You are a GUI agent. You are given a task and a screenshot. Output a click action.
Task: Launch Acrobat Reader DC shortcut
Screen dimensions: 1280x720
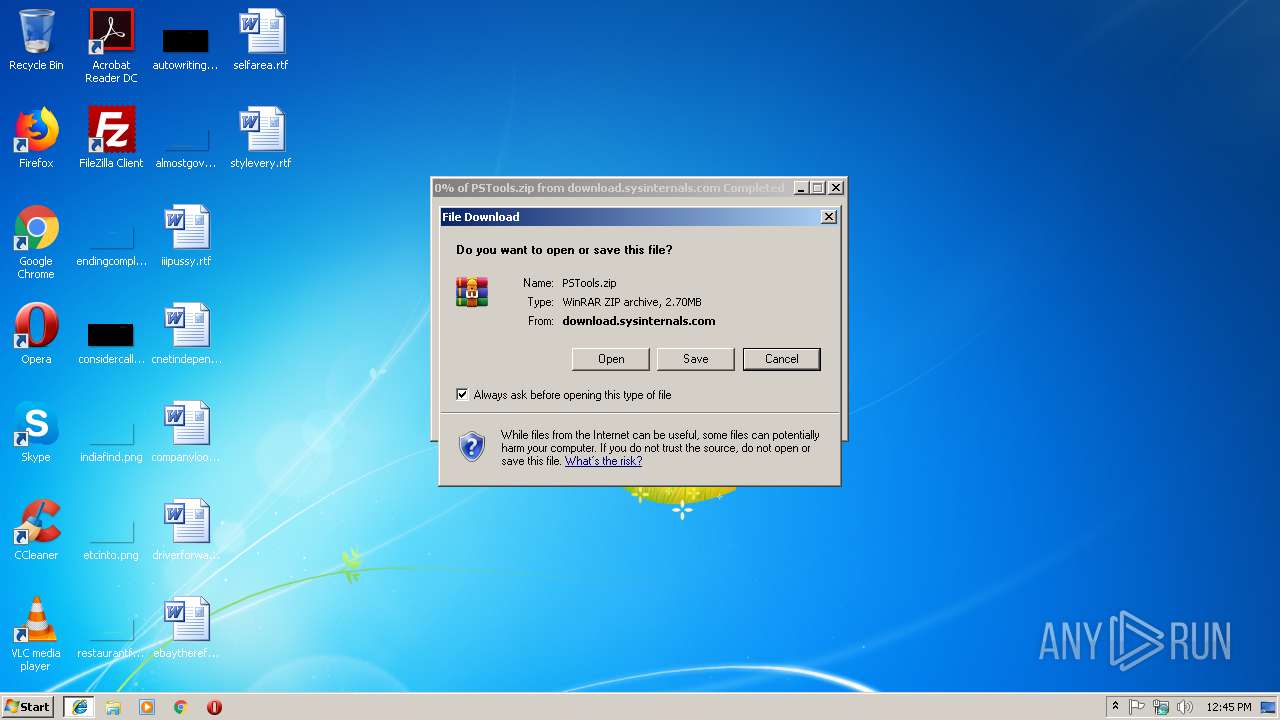(x=111, y=46)
